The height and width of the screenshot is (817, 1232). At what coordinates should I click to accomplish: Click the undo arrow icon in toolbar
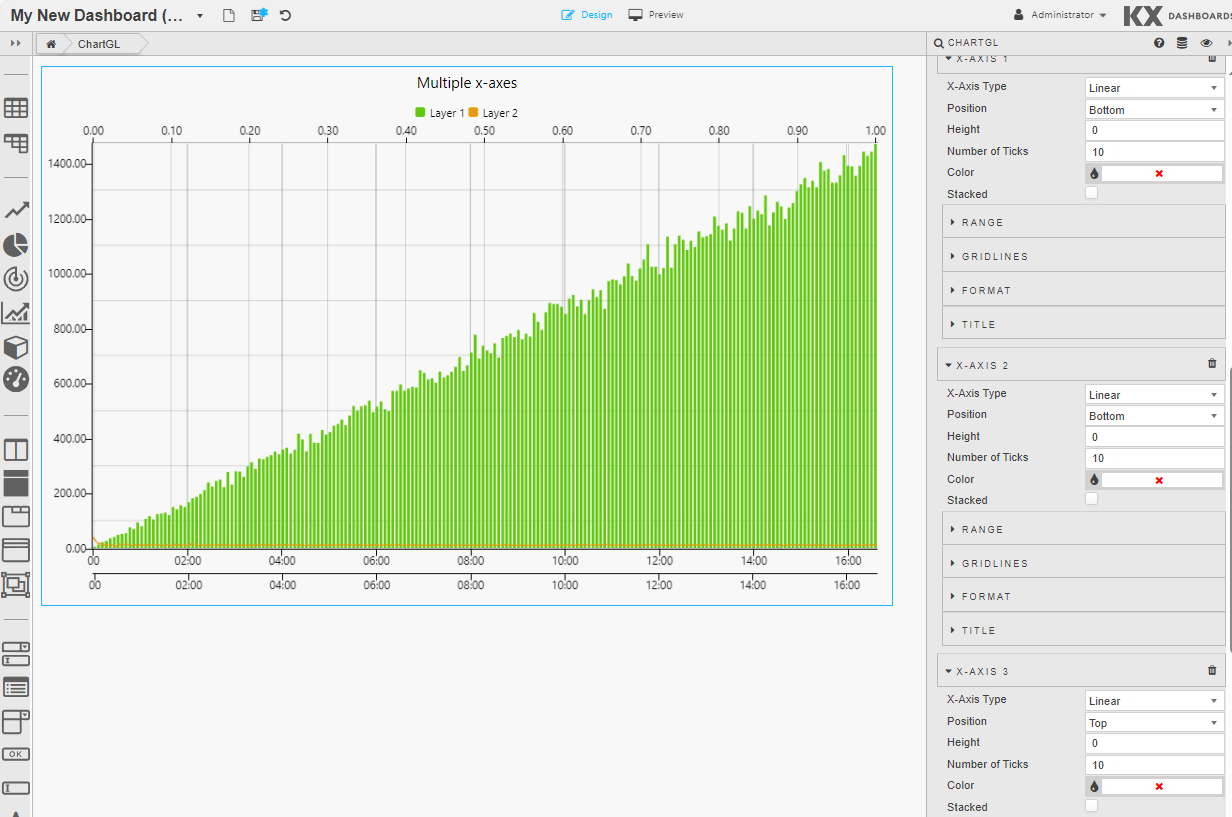[286, 15]
